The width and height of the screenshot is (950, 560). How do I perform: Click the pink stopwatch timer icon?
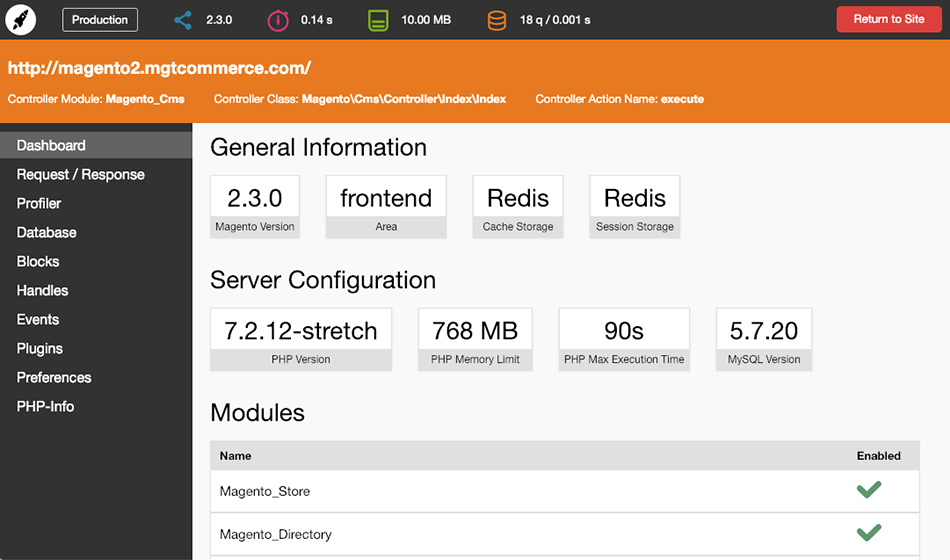[278, 20]
